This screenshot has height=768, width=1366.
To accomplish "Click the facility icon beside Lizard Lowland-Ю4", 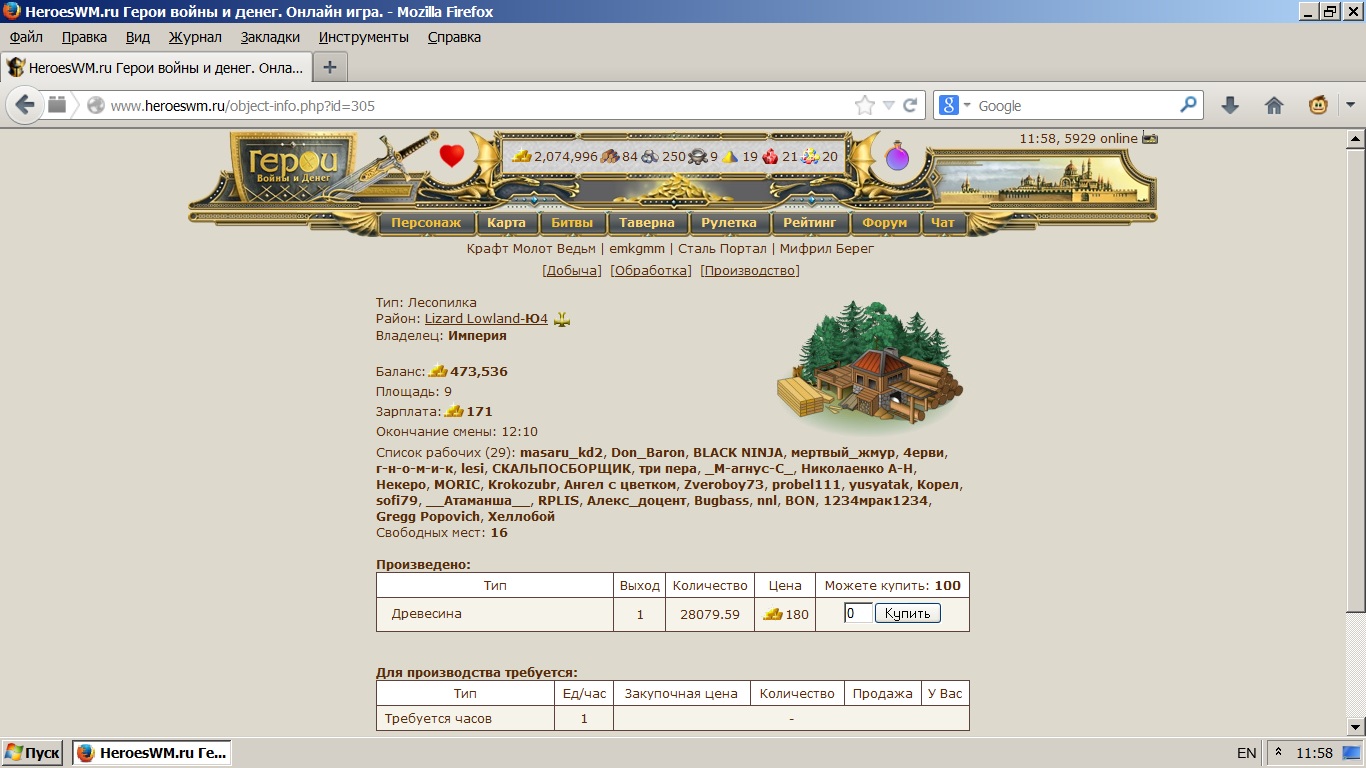I will click(x=562, y=319).
